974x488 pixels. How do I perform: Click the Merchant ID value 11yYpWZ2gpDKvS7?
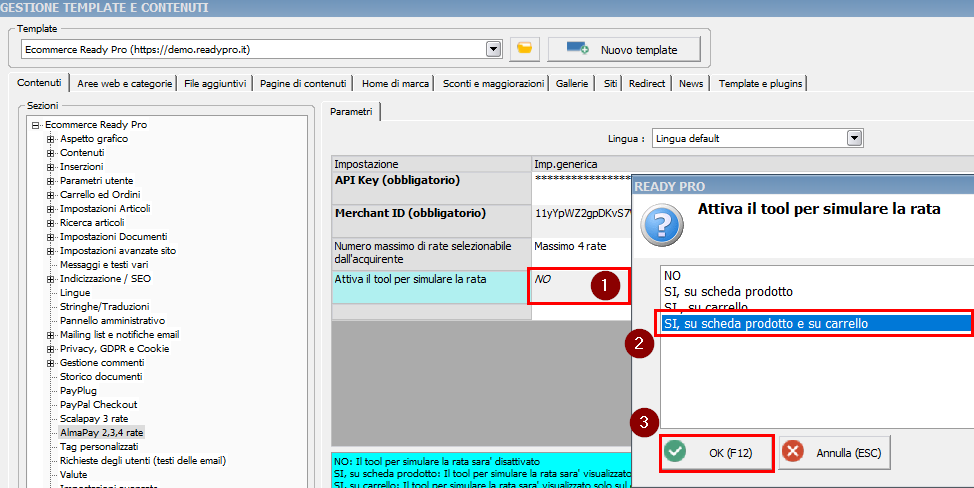(581, 221)
